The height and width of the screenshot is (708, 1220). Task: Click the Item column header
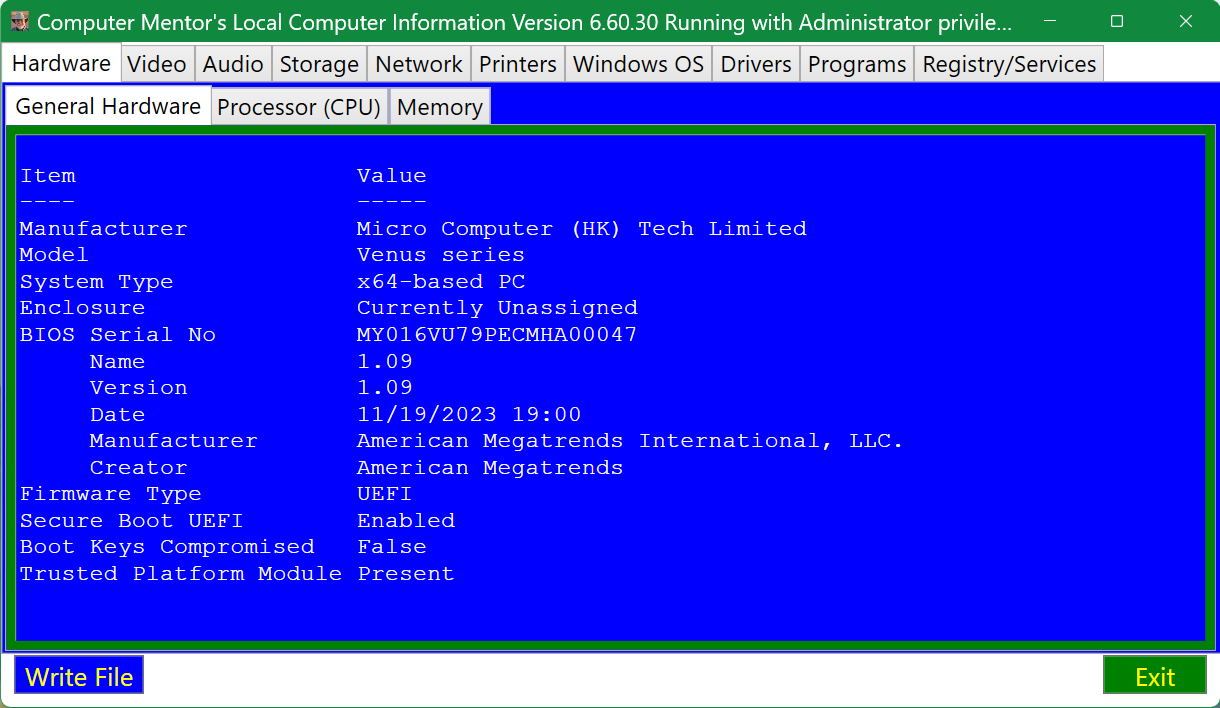point(47,176)
